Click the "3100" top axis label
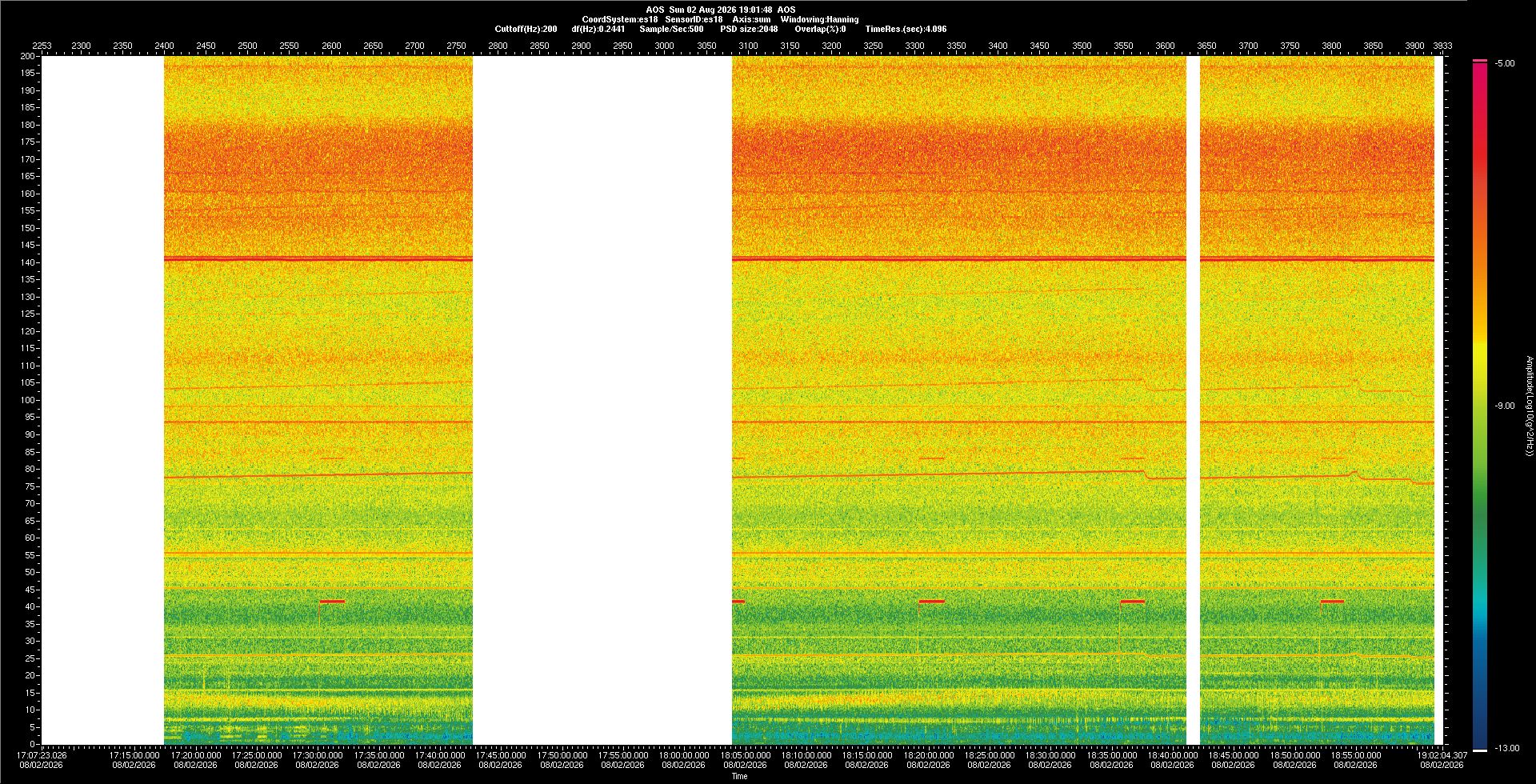 [748, 46]
